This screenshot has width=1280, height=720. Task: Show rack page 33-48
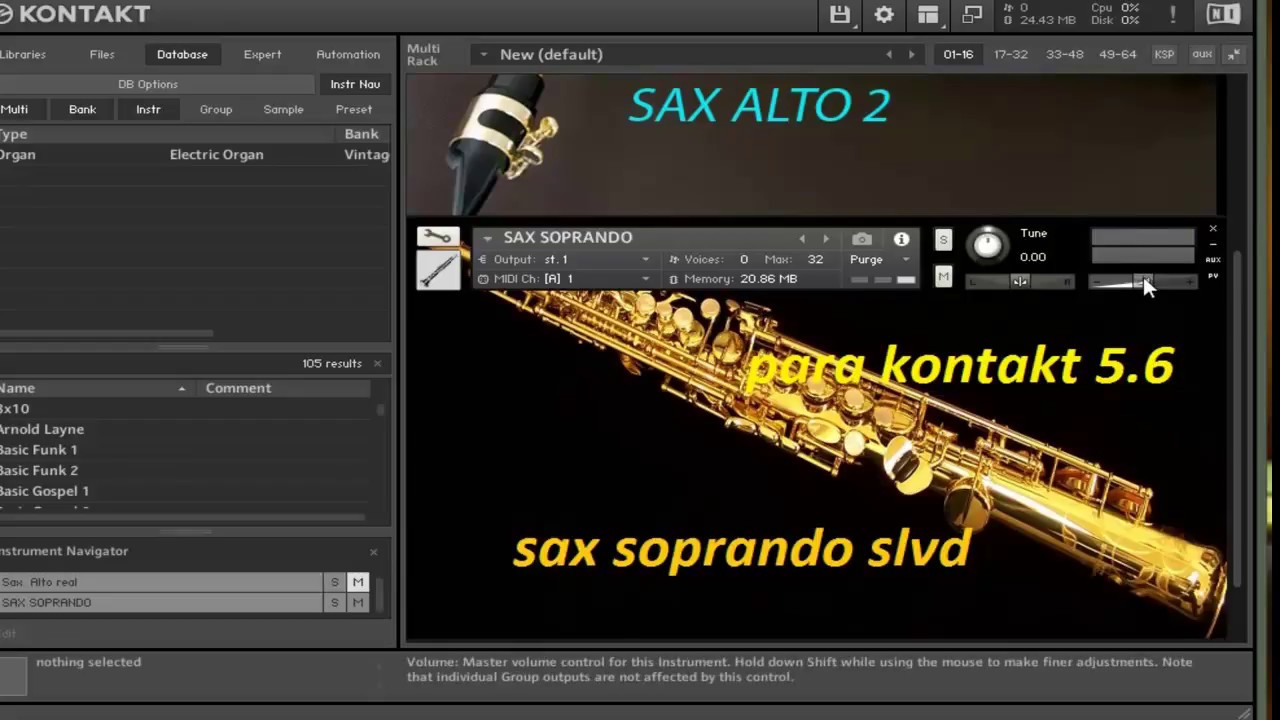coord(1064,54)
